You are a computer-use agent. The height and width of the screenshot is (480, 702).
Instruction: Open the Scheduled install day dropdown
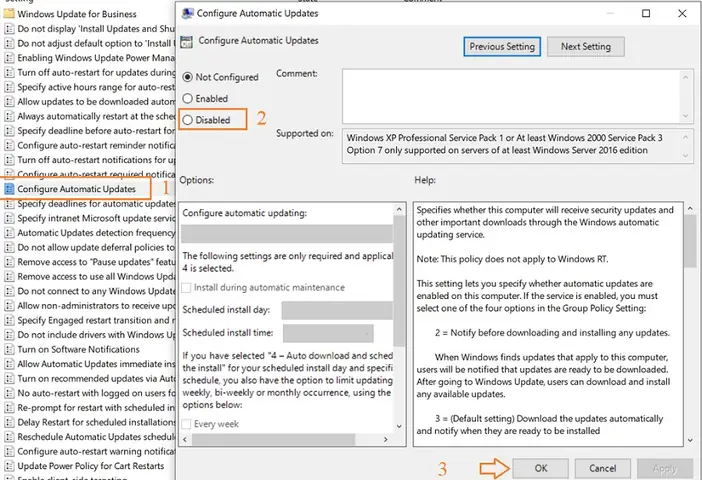(337, 310)
